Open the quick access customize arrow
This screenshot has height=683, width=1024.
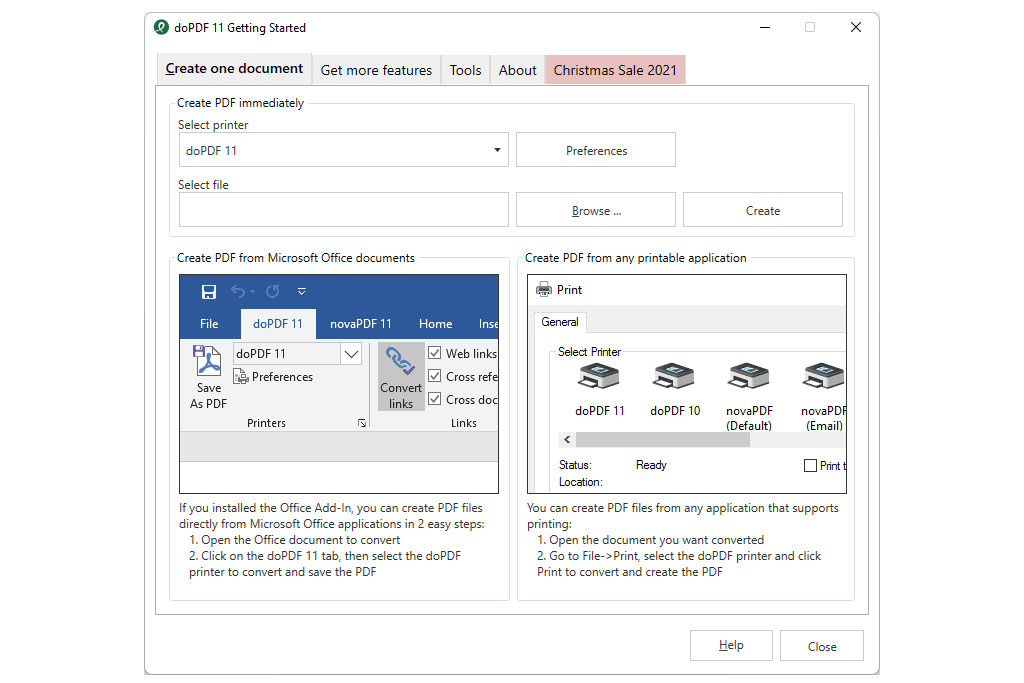click(x=302, y=291)
